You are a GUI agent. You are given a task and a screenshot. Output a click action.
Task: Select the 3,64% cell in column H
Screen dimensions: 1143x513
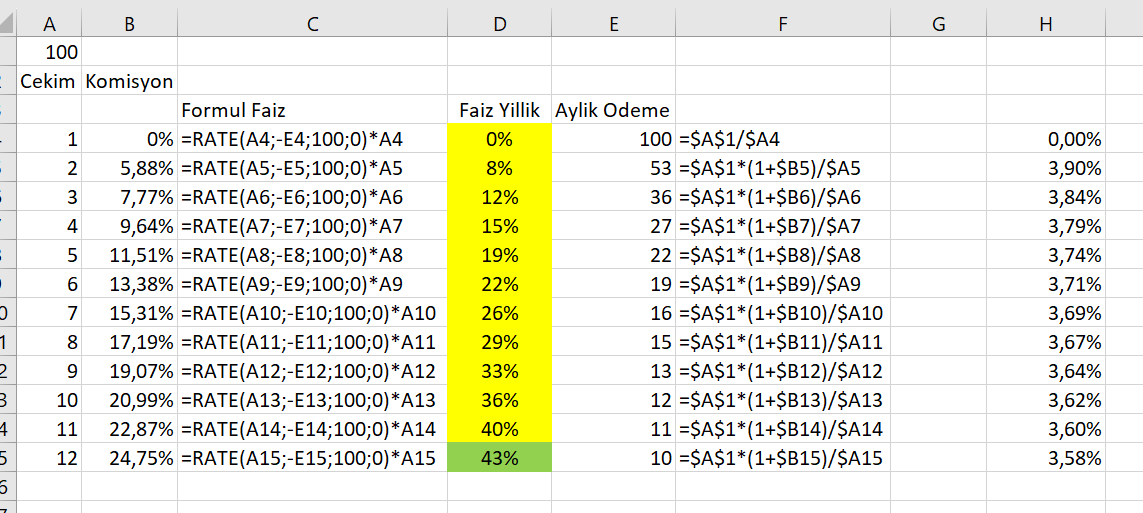[1046, 371]
